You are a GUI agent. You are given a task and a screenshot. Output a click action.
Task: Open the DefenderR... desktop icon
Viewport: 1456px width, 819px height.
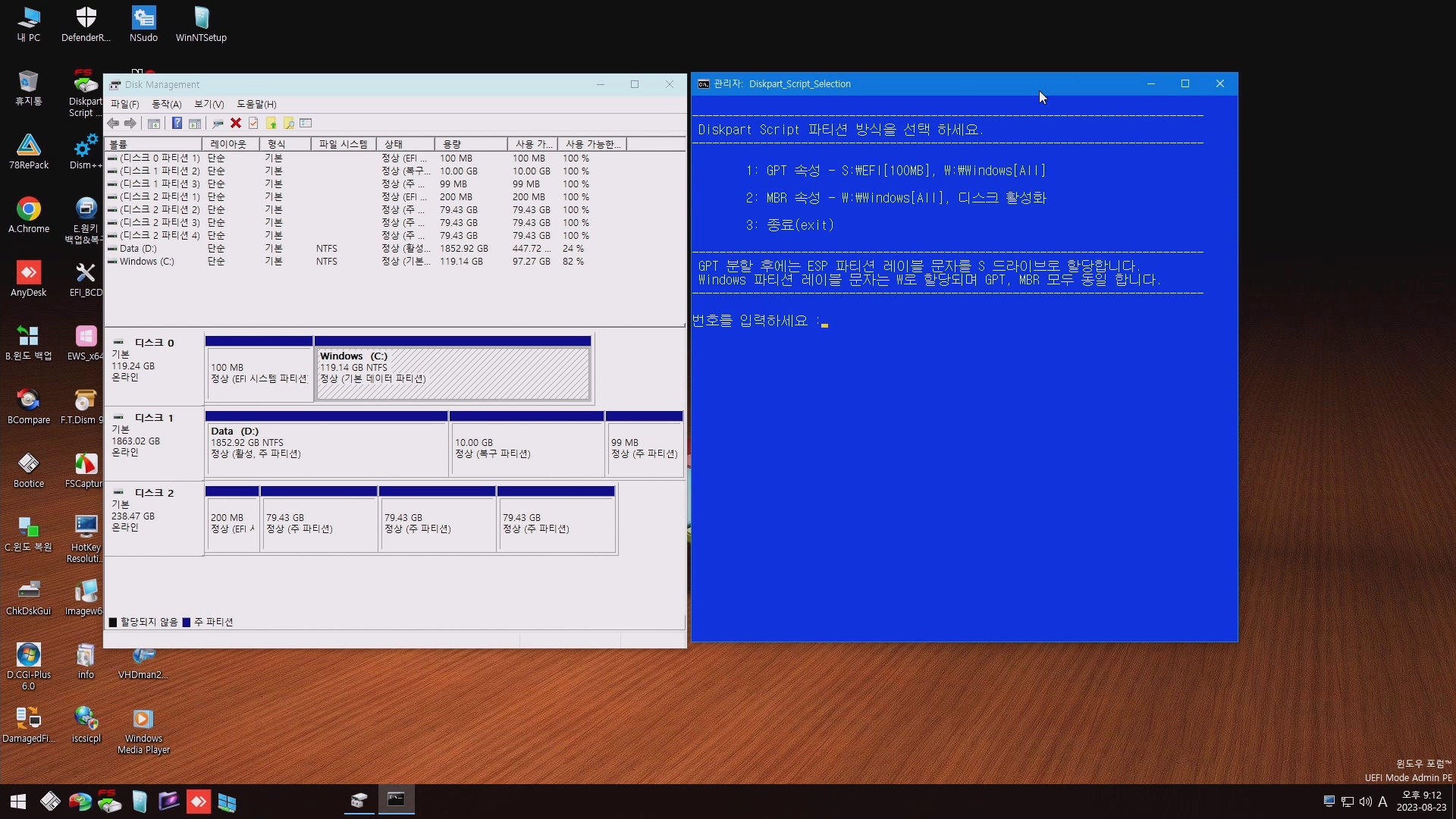(86, 24)
